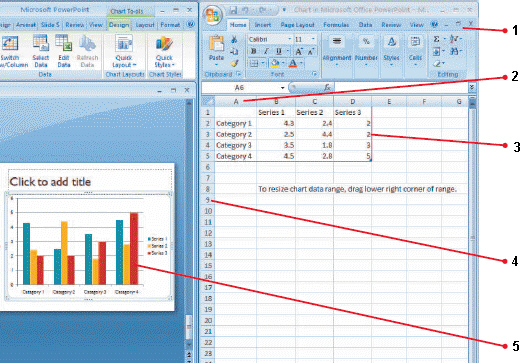Select the Format Painter brush
Screen dimensions: 530x363
(x=234, y=63)
